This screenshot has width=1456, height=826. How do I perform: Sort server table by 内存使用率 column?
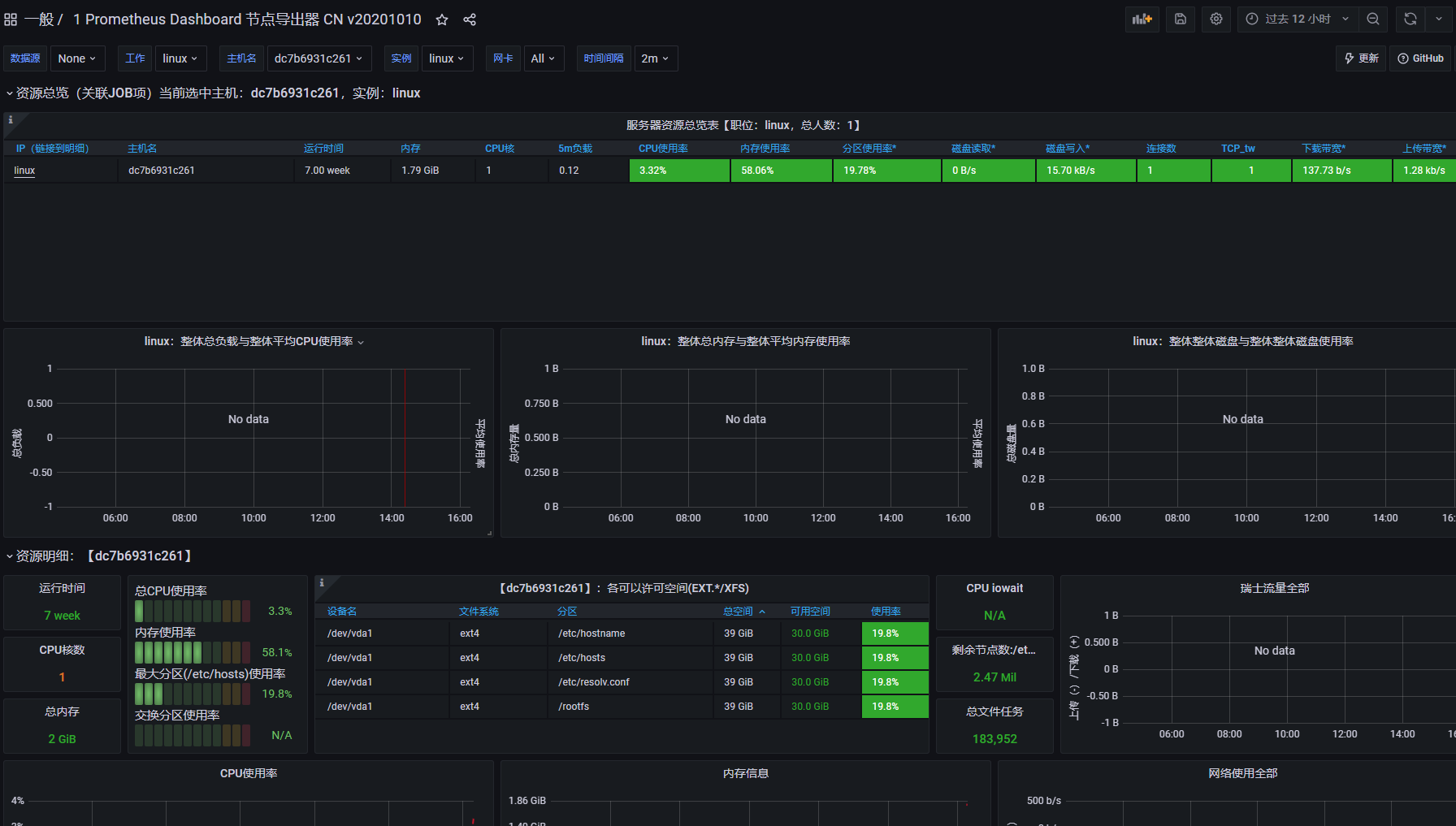click(x=765, y=149)
